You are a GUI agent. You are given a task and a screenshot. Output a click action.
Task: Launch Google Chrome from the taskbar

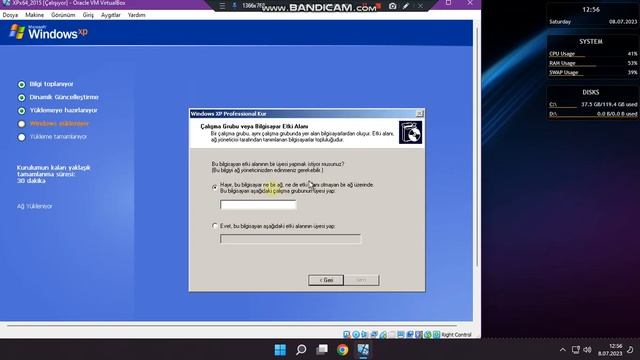click(x=342, y=350)
